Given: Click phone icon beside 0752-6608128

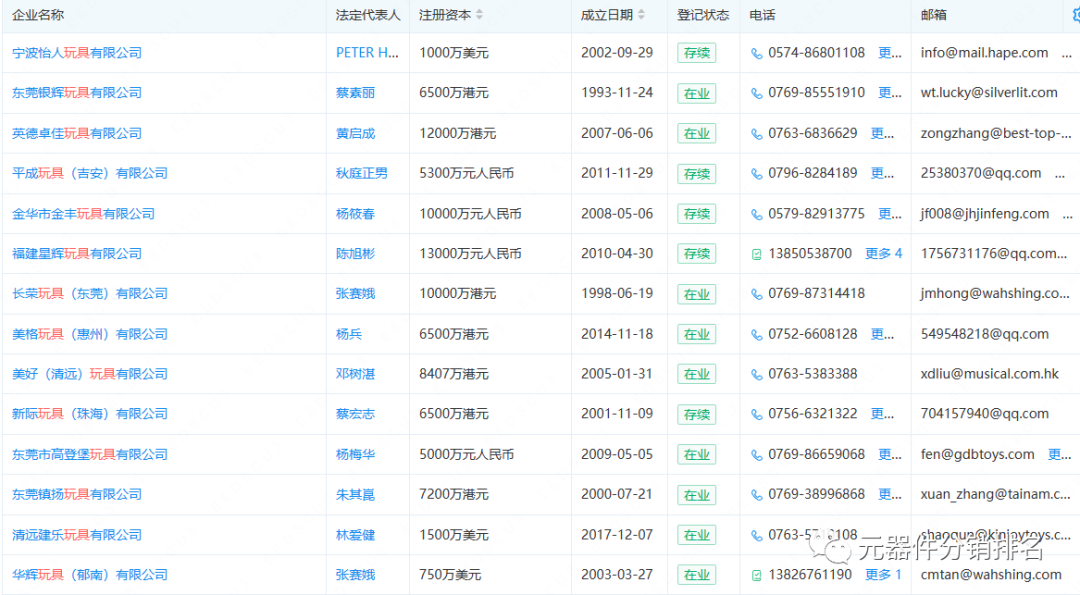Looking at the screenshot, I should pos(756,335).
